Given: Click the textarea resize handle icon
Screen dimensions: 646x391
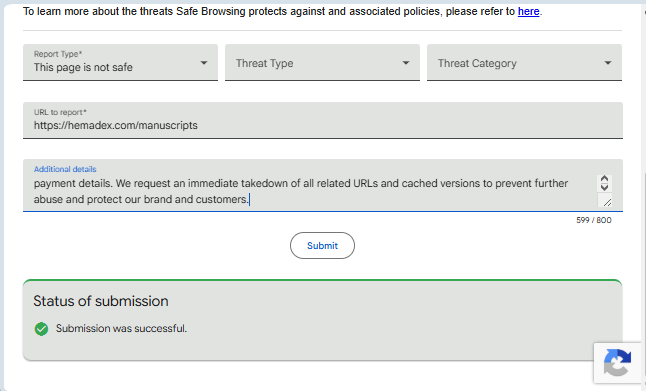Looking at the screenshot, I should 607,202.
